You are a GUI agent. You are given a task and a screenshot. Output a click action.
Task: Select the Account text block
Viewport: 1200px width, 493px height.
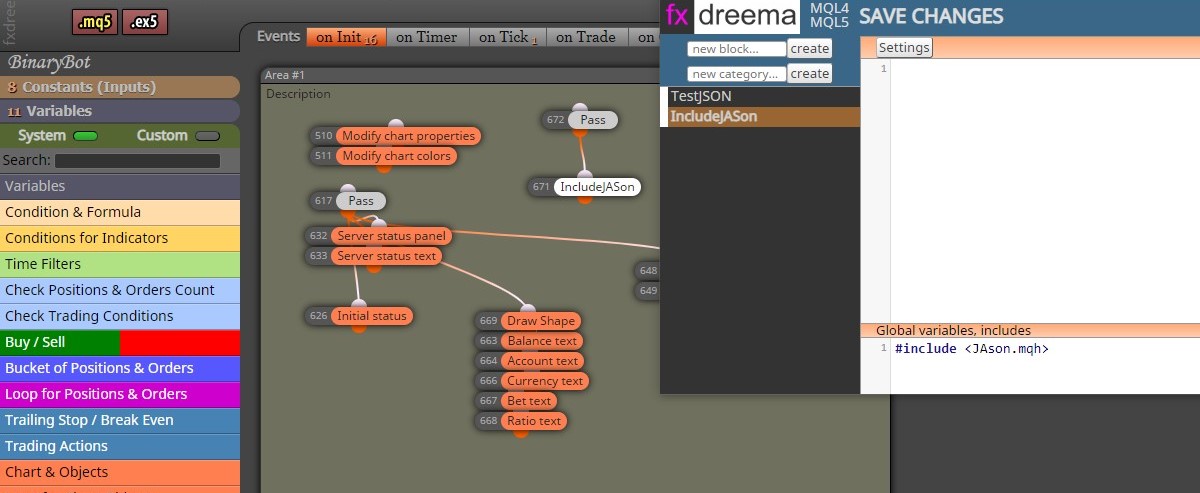543,361
